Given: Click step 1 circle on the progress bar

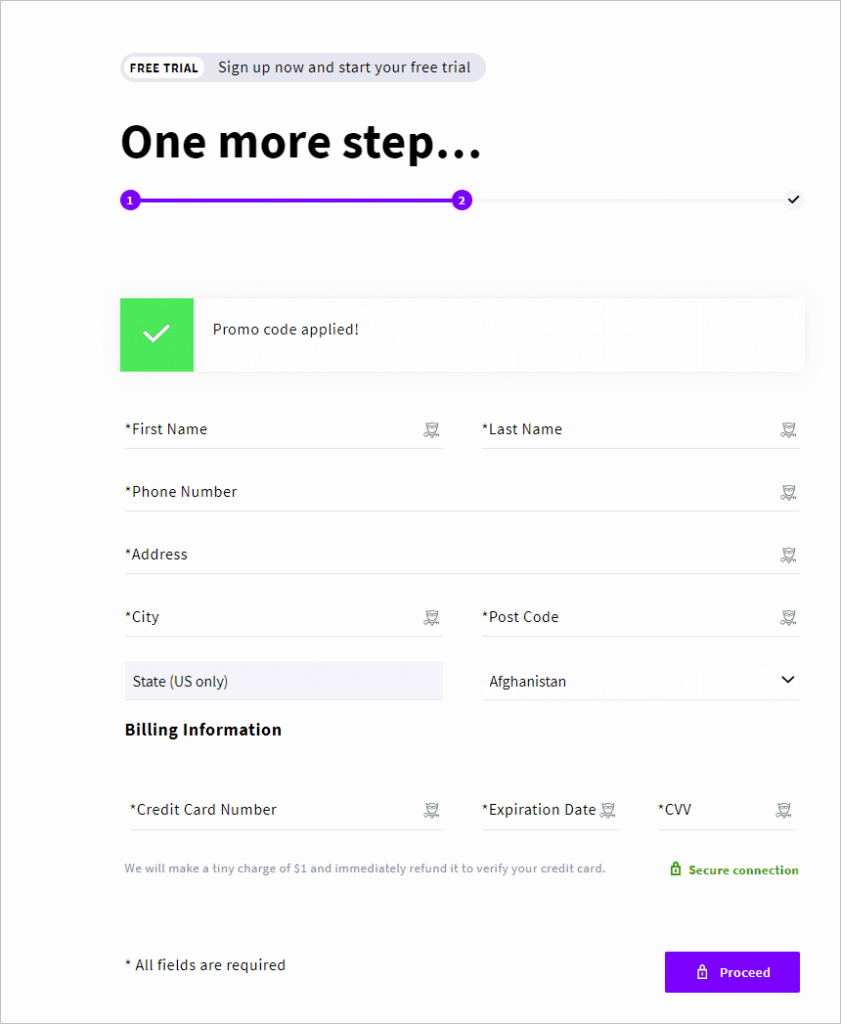Looking at the screenshot, I should point(130,200).
